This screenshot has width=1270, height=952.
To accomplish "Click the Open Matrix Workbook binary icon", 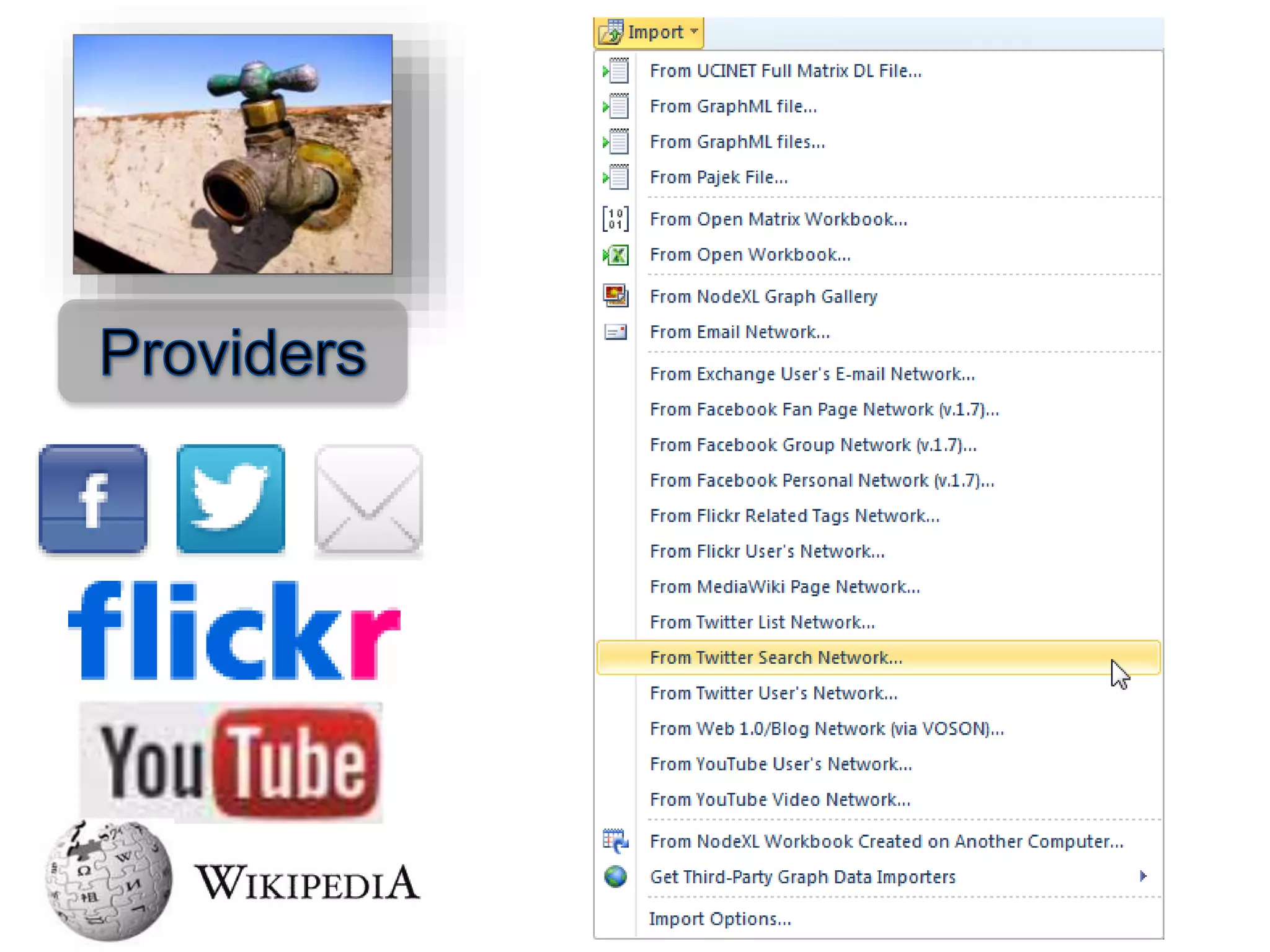I will pyautogui.click(x=615, y=219).
